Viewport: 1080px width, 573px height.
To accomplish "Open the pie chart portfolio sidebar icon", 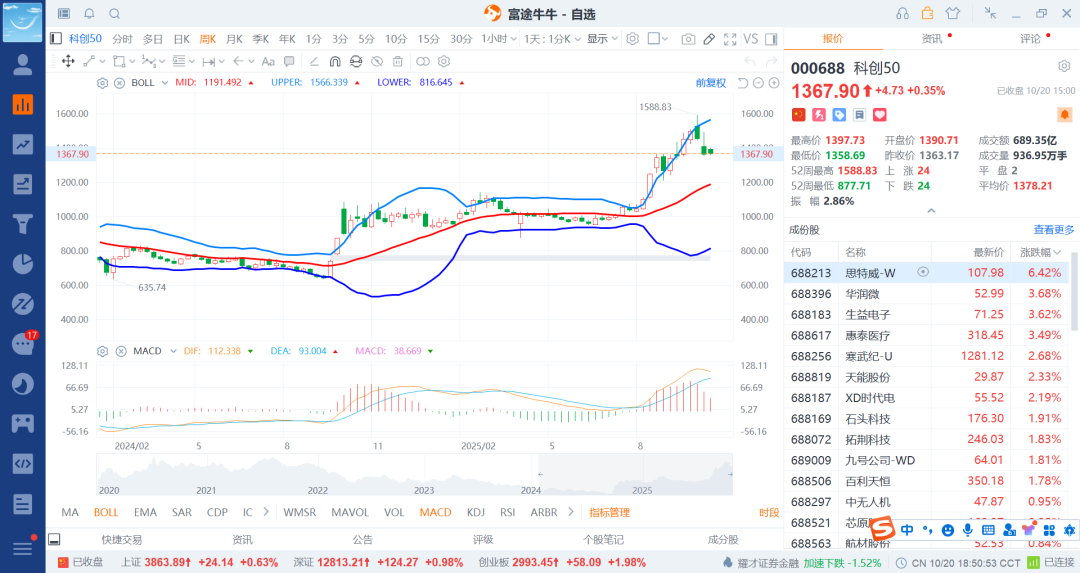I will (x=23, y=264).
